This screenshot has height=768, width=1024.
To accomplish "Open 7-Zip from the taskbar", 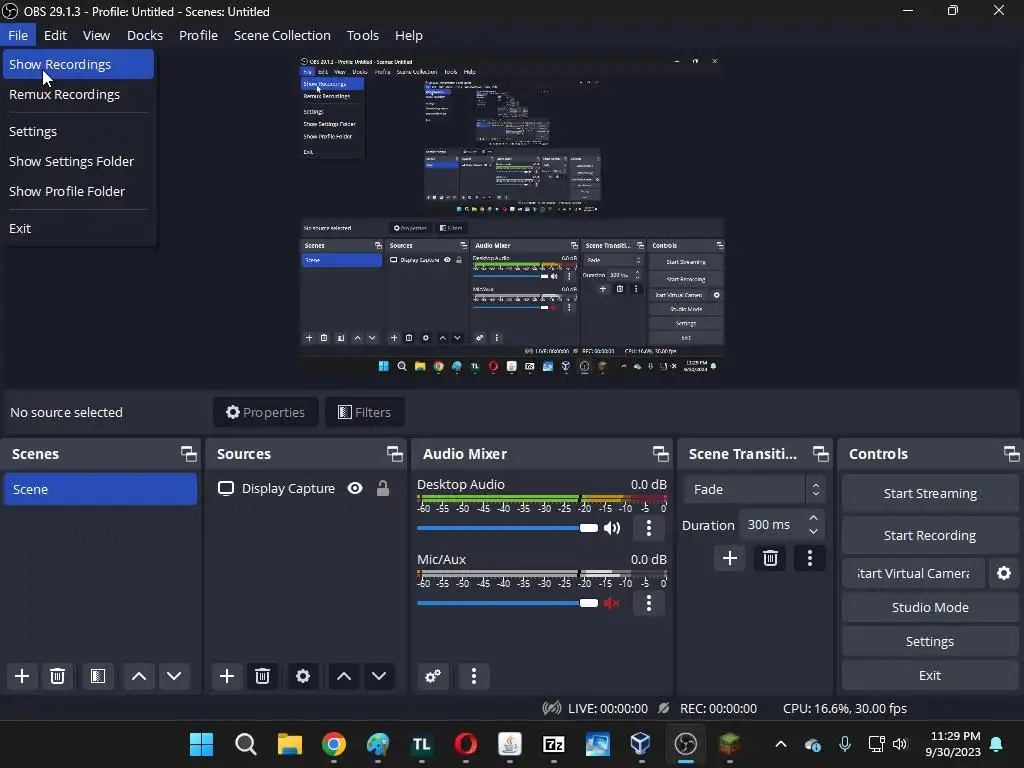I will 553,744.
